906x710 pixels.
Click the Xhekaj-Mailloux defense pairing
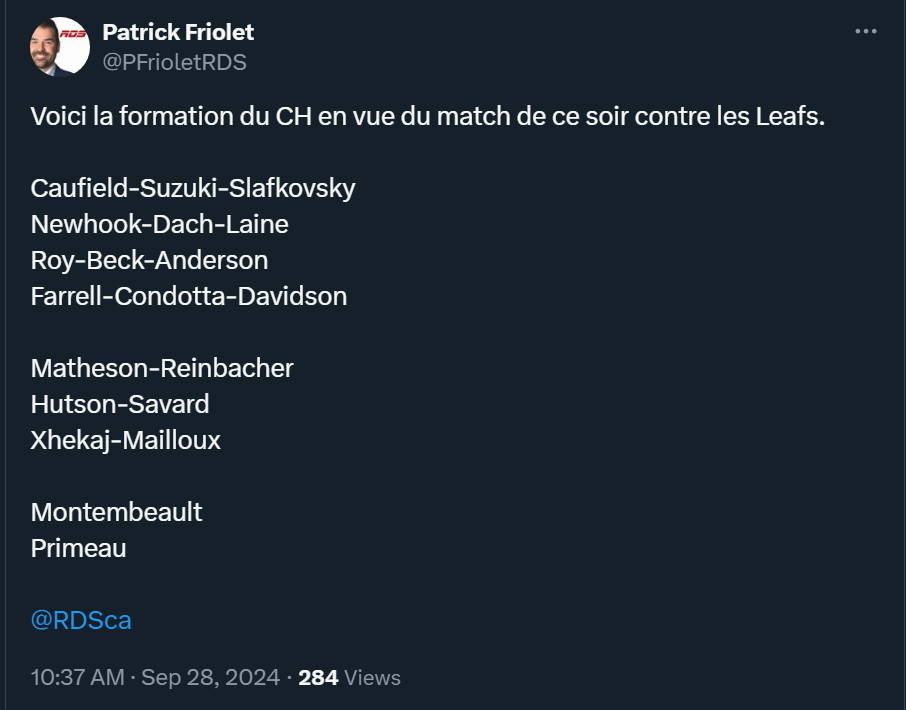(x=126, y=440)
